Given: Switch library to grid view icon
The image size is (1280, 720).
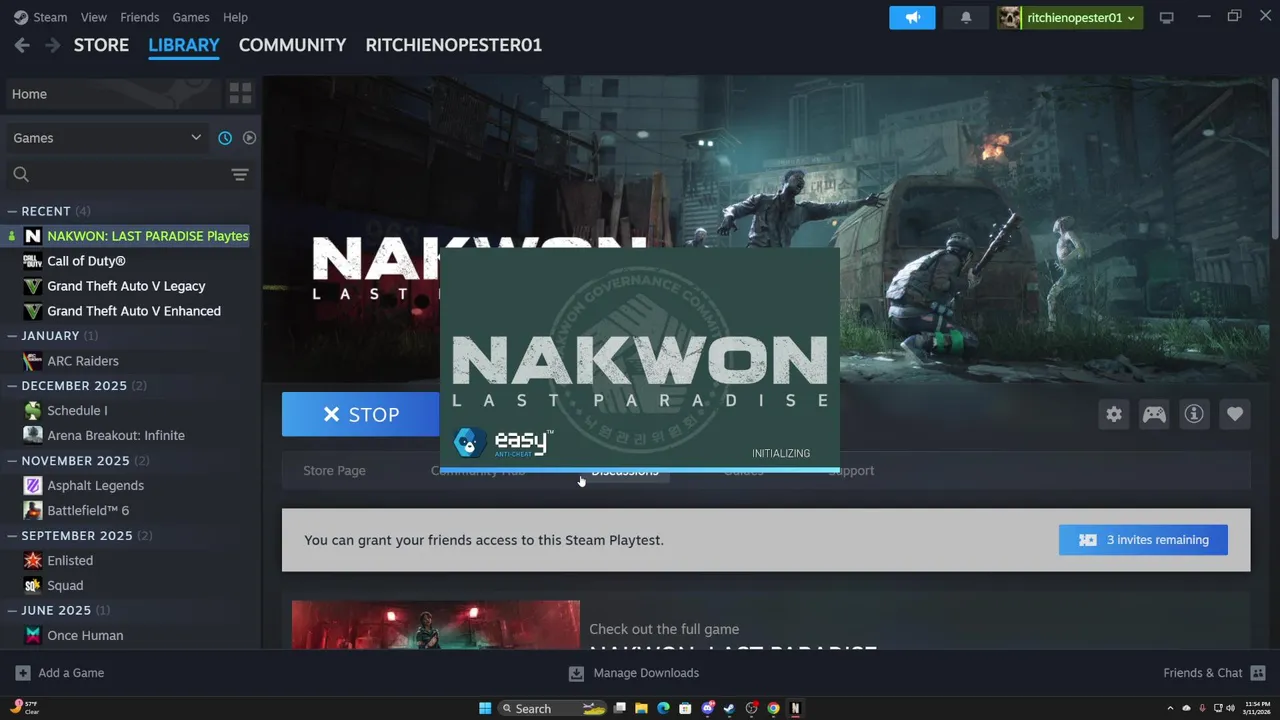Looking at the screenshot, I should tap(240, 94).
